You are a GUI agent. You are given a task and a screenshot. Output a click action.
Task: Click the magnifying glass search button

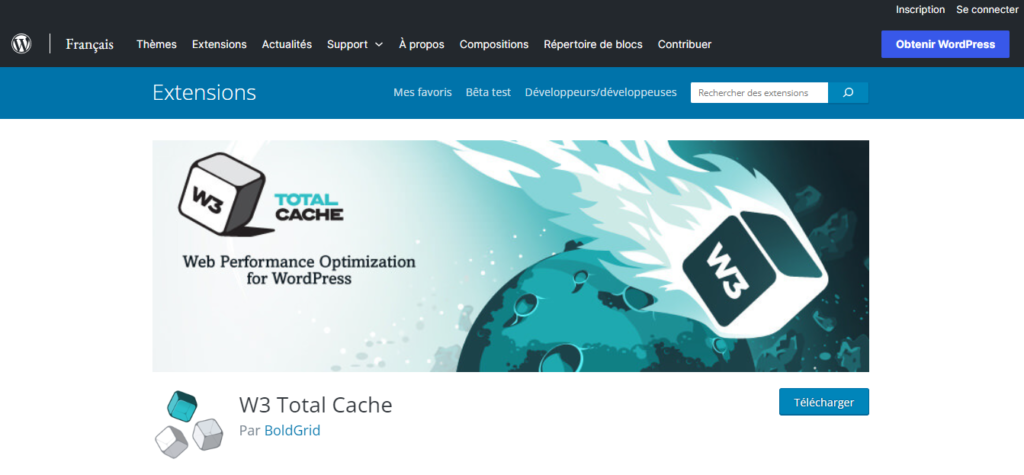tap(848, 93)
